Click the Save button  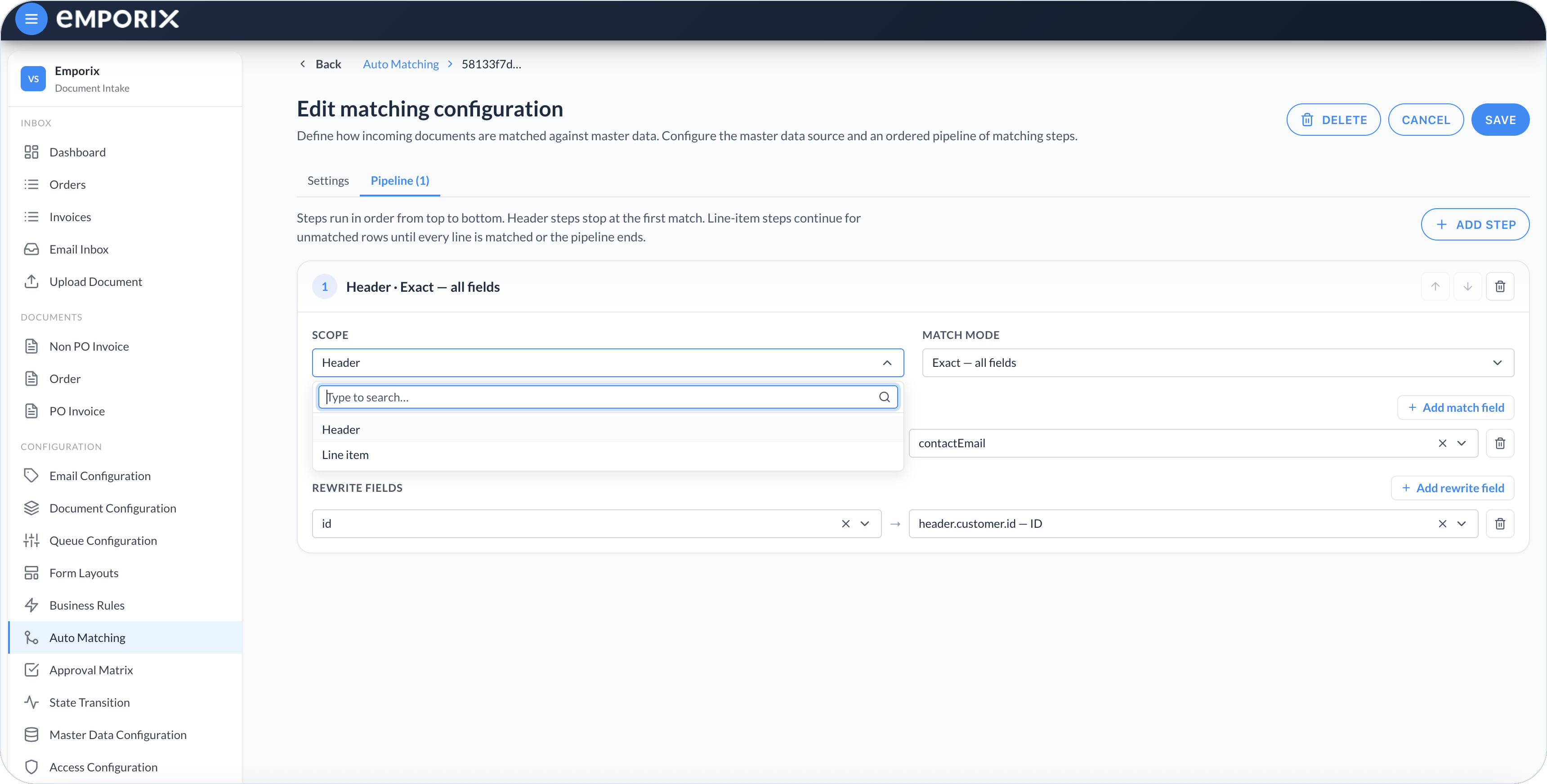point(1500,120)
